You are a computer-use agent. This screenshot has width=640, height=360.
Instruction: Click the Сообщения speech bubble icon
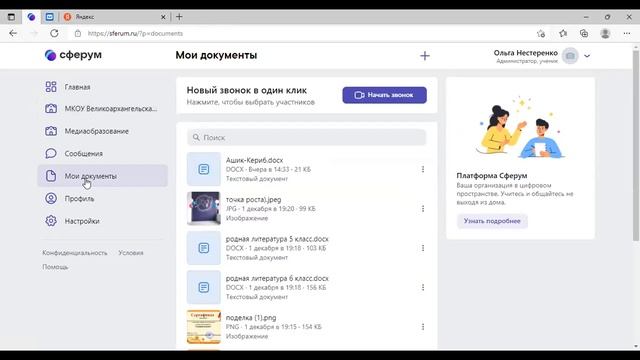[x=51, y=153]
